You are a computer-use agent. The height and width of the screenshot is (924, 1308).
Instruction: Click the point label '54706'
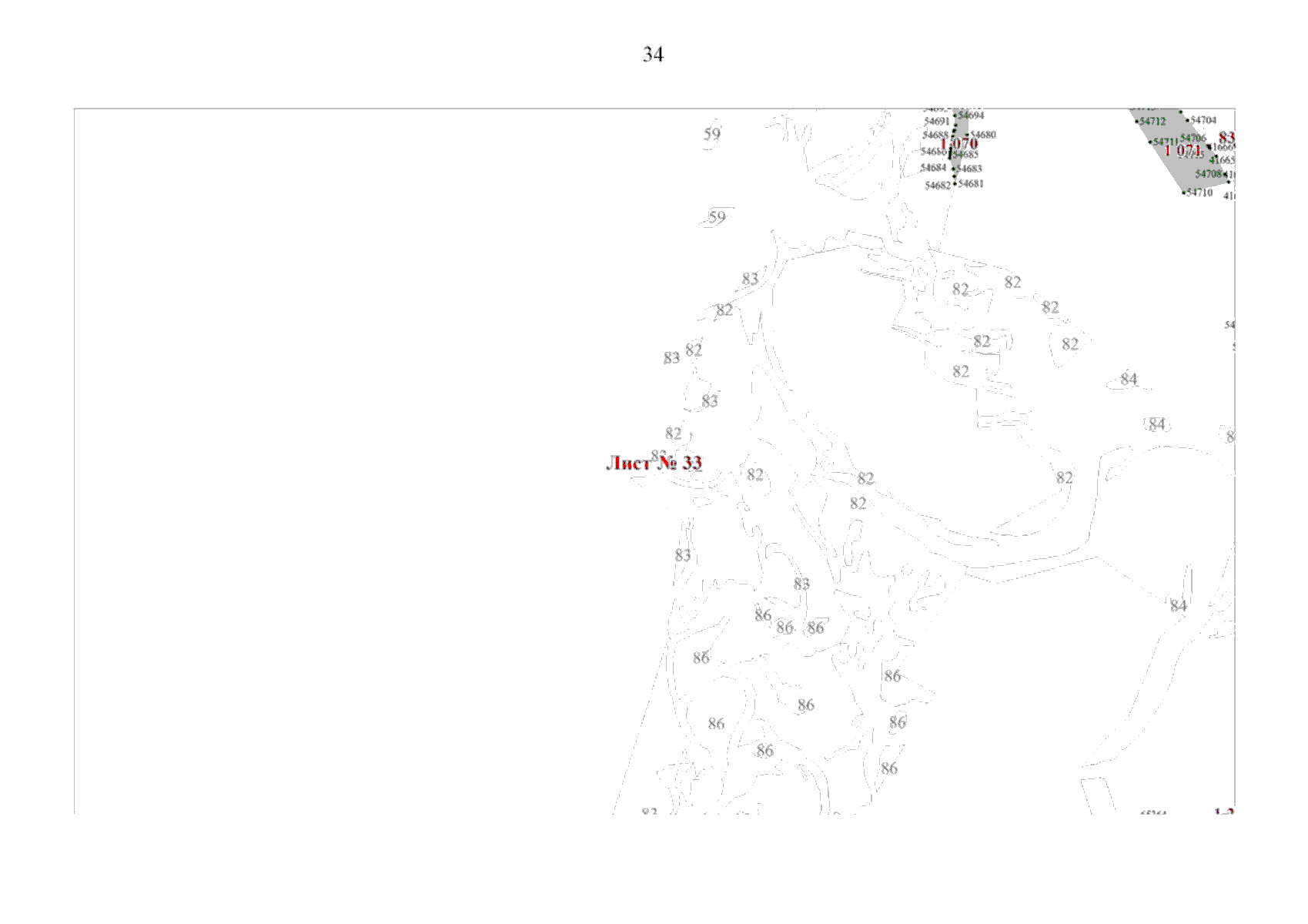[x=1193, y=139]
